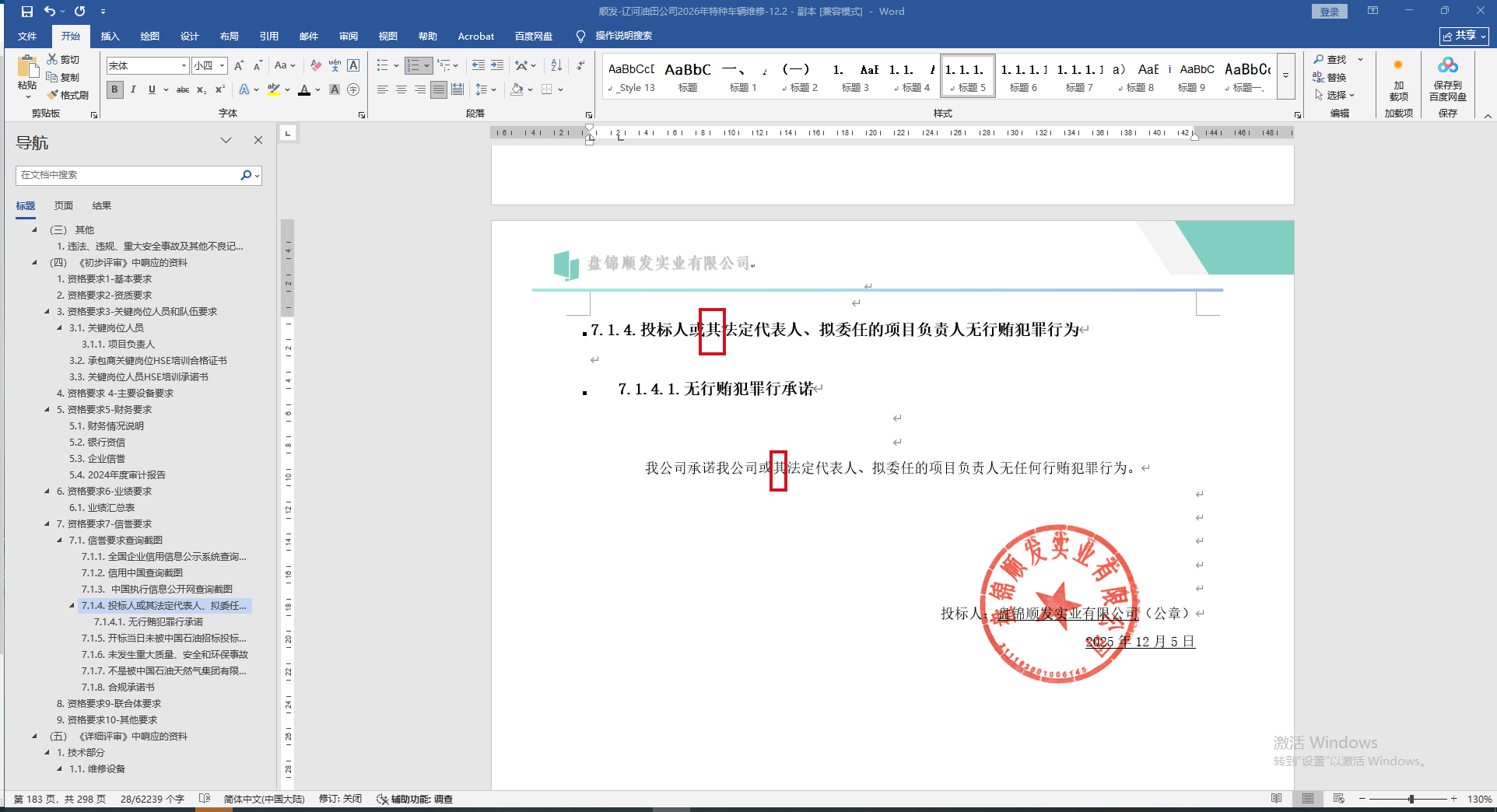Click the 登录 sign-in button
The image size is (1497, 812).
1330,12
